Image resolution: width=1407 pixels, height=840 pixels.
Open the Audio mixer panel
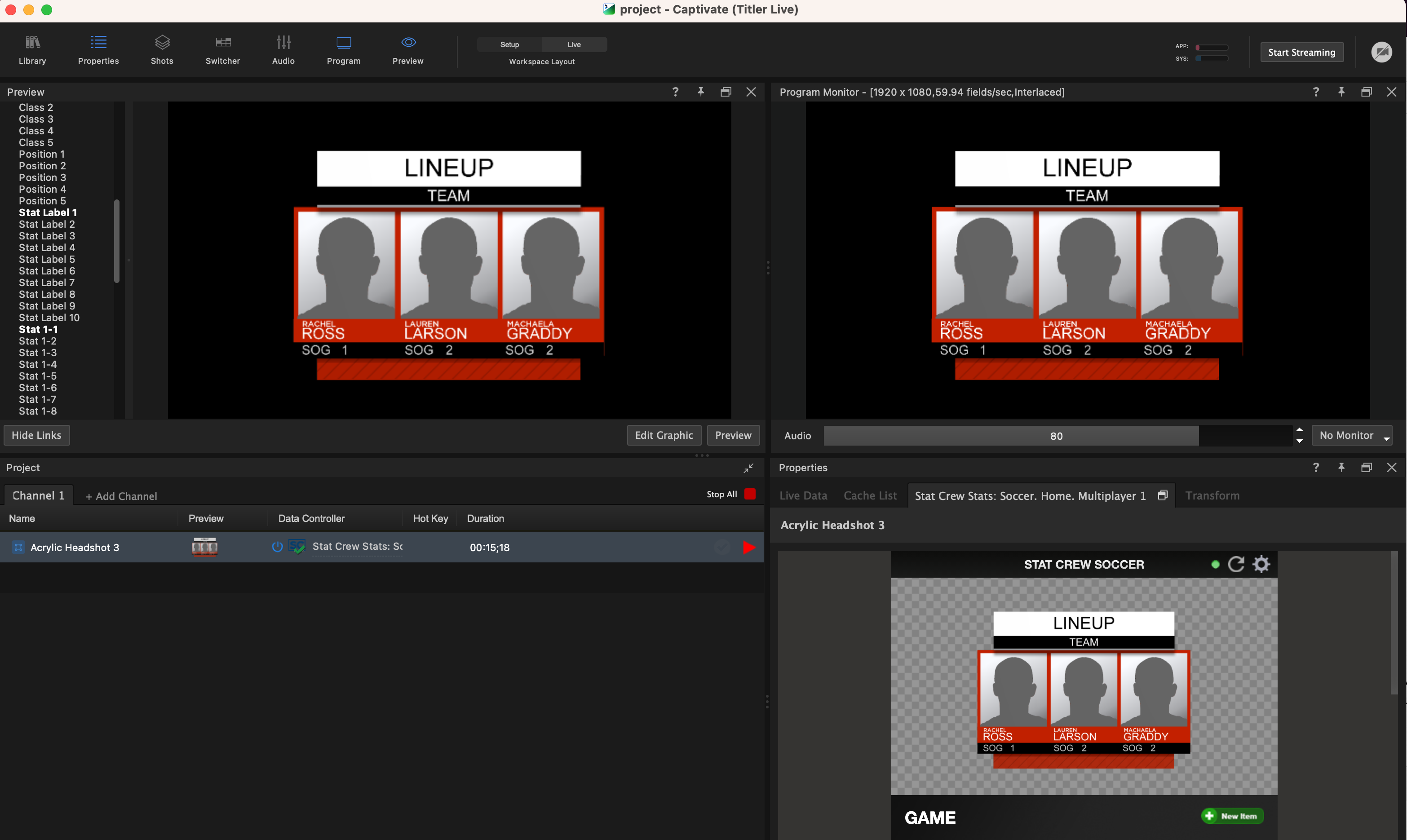tap(283, 50)
